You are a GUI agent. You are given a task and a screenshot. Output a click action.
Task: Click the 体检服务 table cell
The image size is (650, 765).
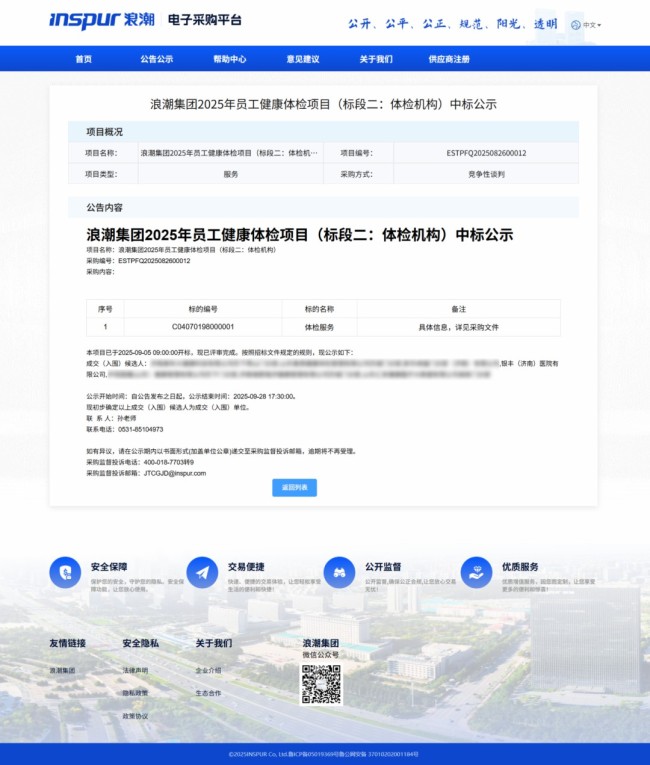[319, 327]
